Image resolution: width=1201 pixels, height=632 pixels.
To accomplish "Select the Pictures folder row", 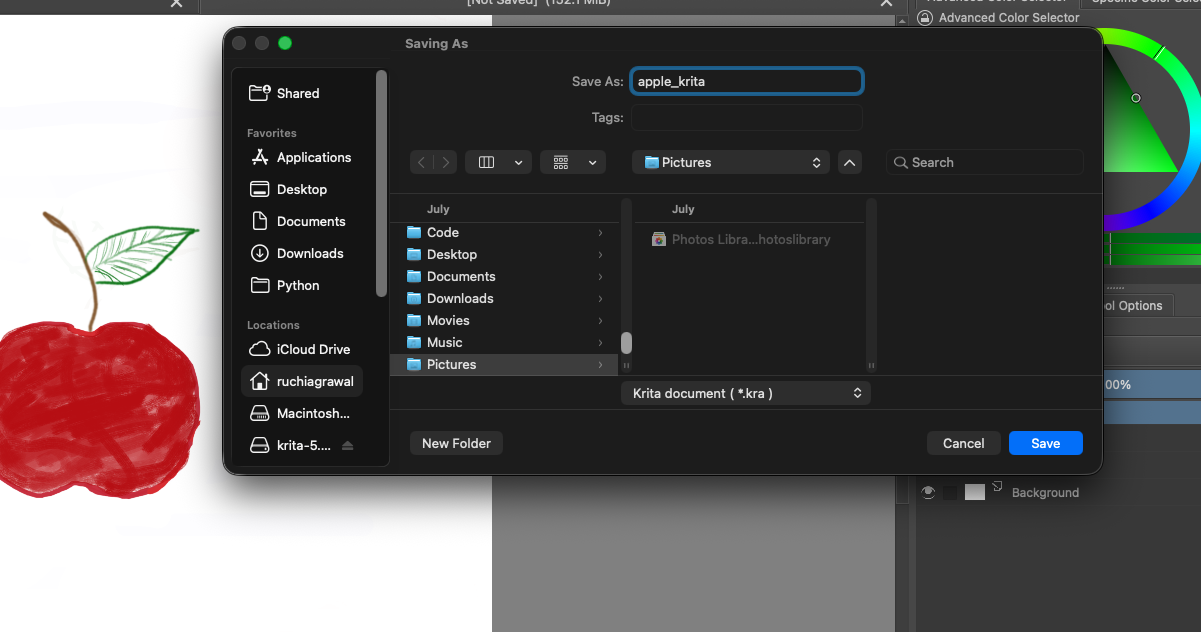I will (504, 364).
